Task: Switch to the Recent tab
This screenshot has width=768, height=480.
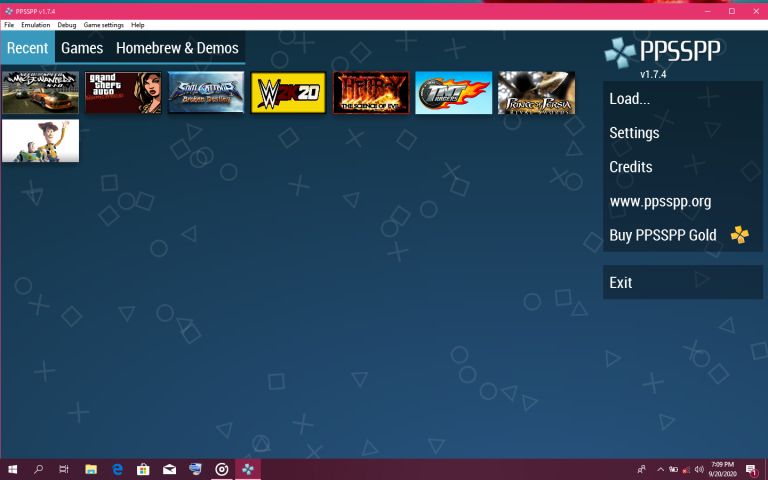Action: click(27, 48)
